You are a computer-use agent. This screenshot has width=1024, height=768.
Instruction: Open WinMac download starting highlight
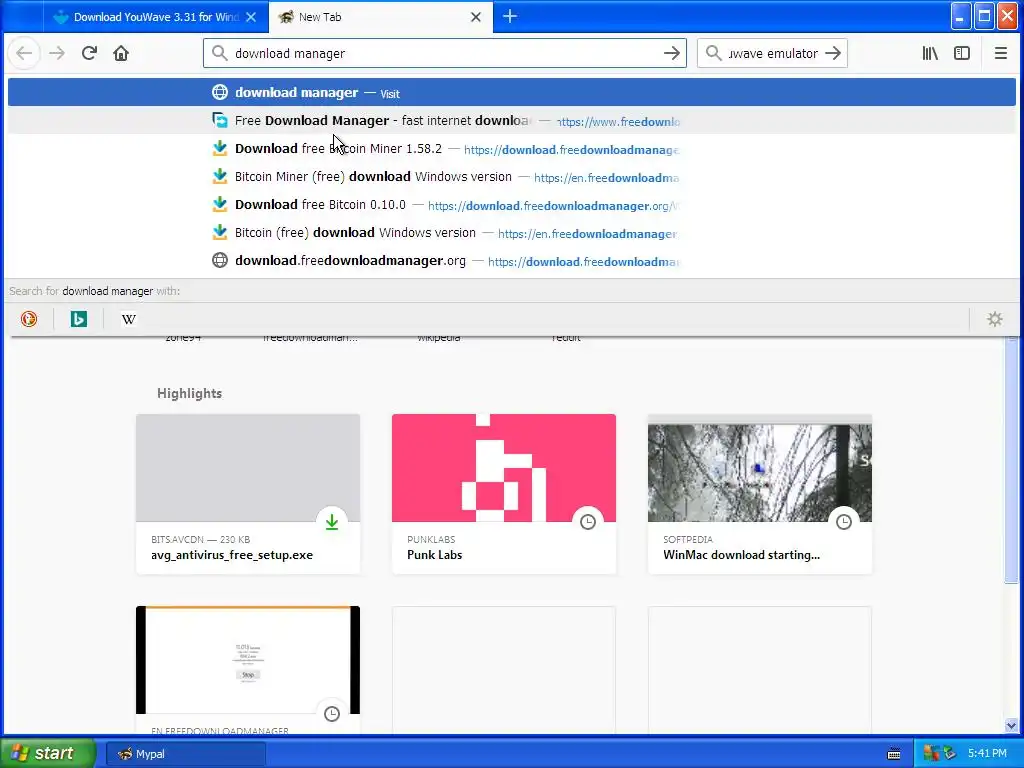pyautogui.click(x=760, y=494)
